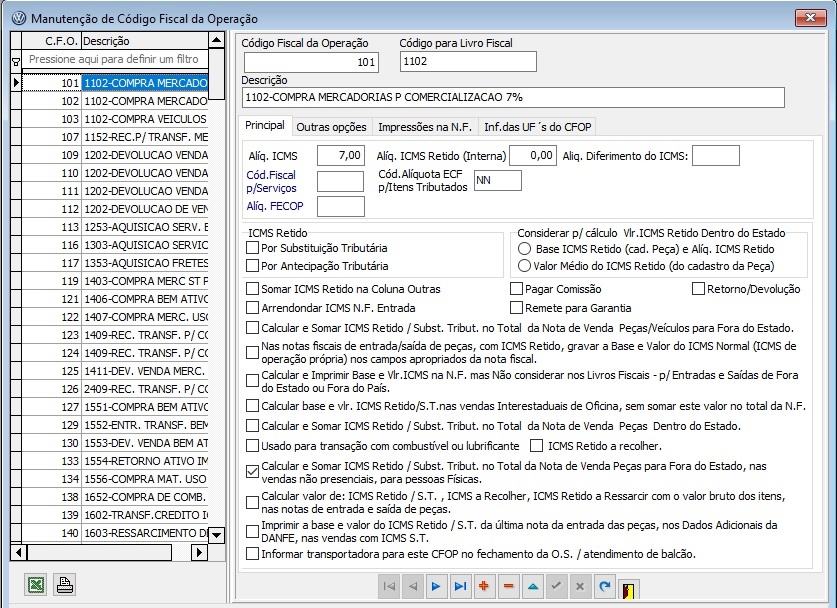
Task: Check Informar transportadora para este CFOP
Action: click(252, 554)
